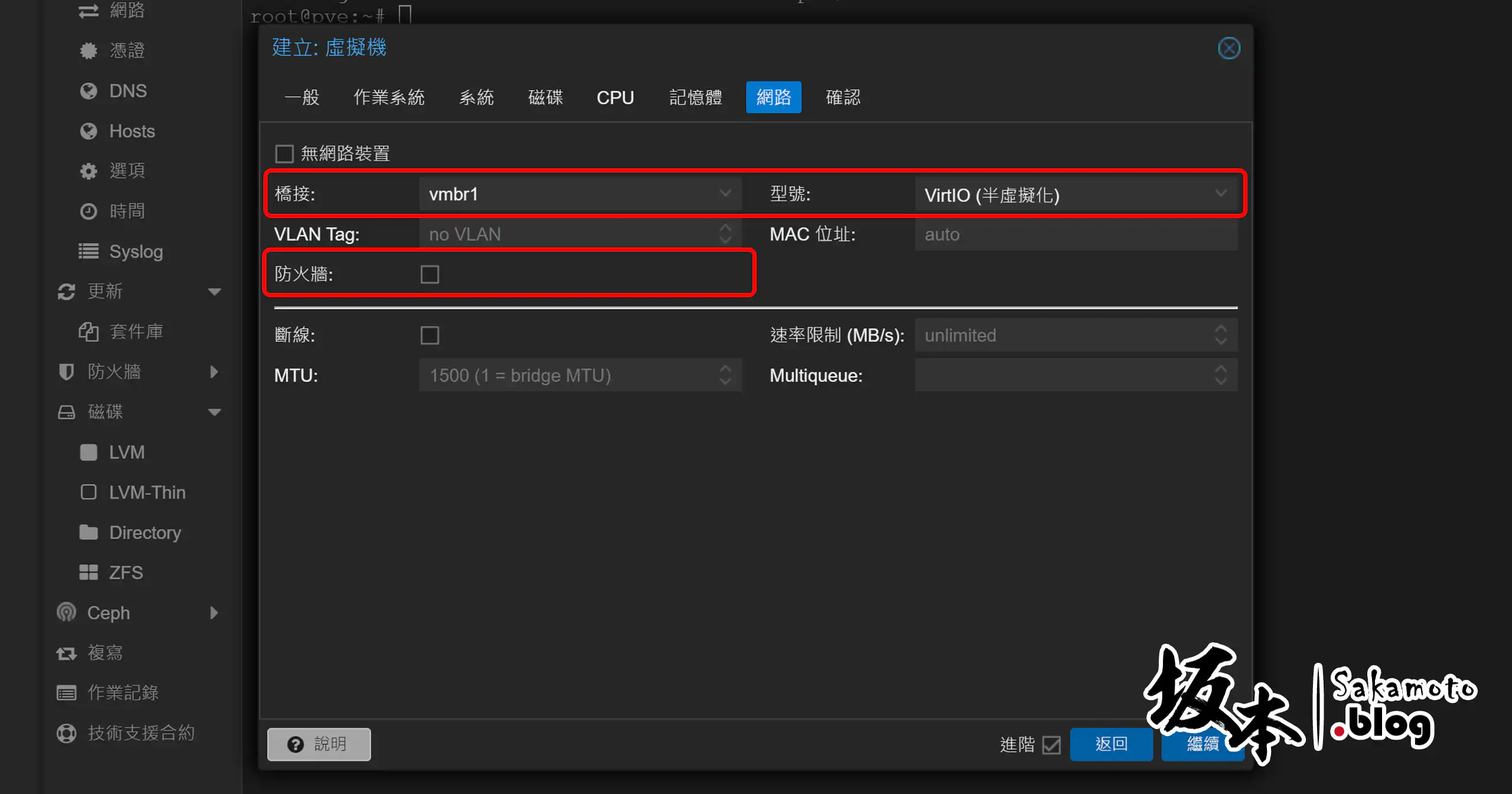
Task: Enable the 防火牆 checkbox
Action: point(430,274)
